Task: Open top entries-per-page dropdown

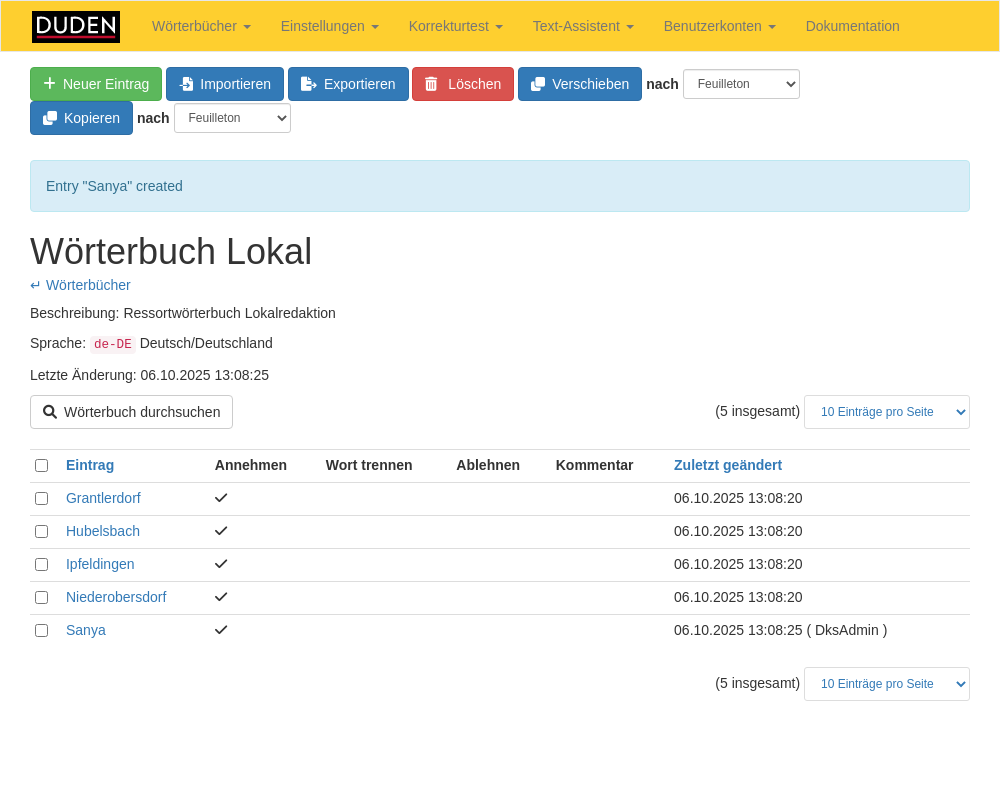Action: pyautogui.click(x=886, y=412)
